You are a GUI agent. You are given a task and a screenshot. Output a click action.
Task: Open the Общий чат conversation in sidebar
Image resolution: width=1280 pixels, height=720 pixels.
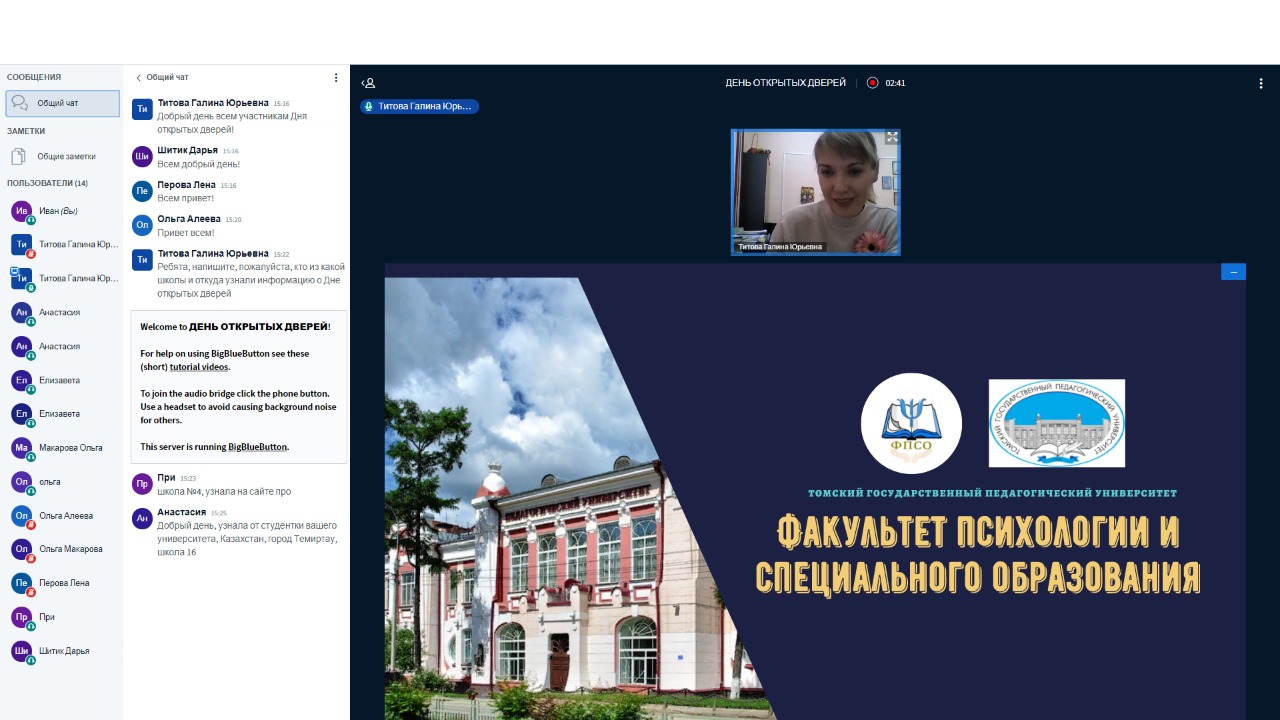pos(62,103)
